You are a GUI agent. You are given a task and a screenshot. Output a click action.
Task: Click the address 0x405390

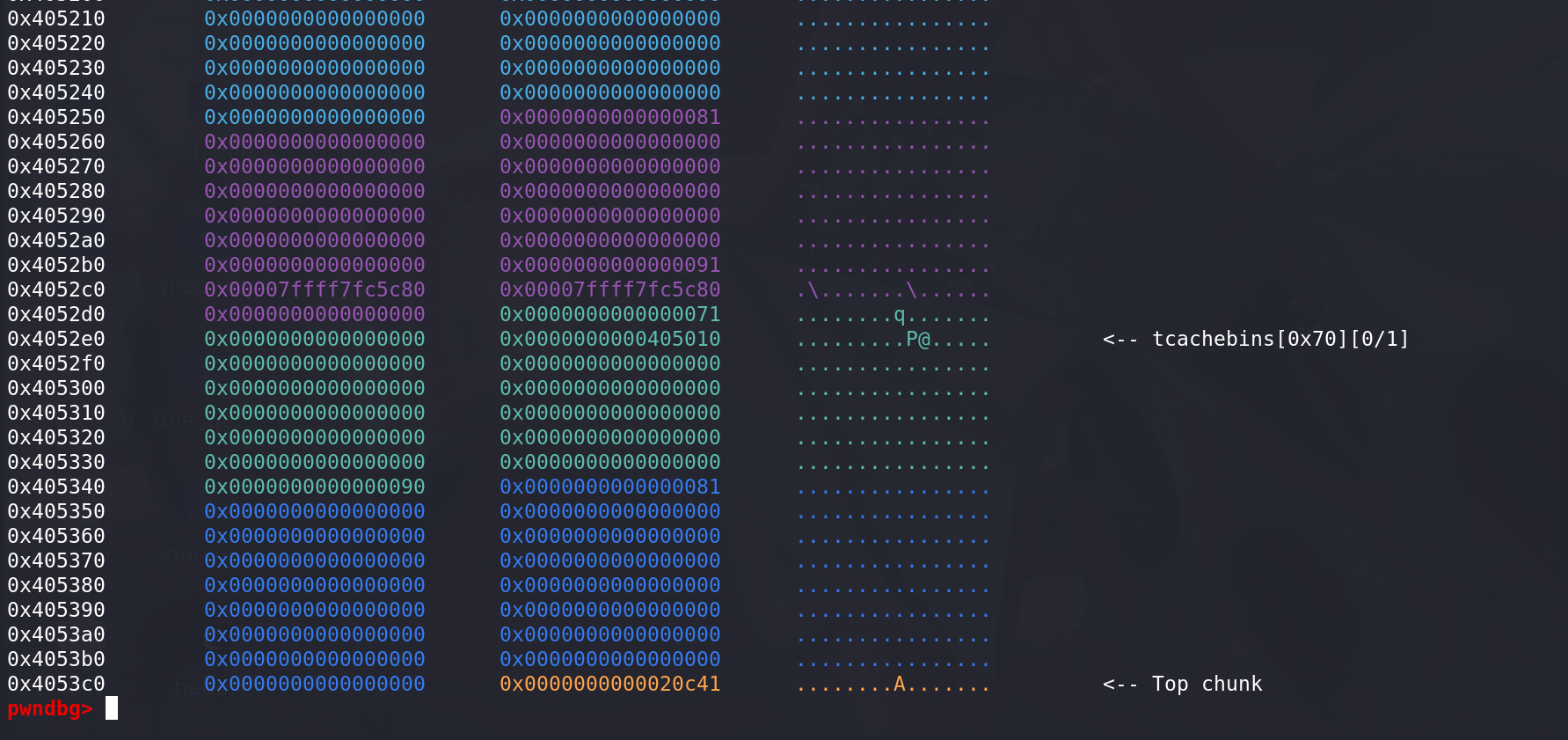tap(56, 610)
